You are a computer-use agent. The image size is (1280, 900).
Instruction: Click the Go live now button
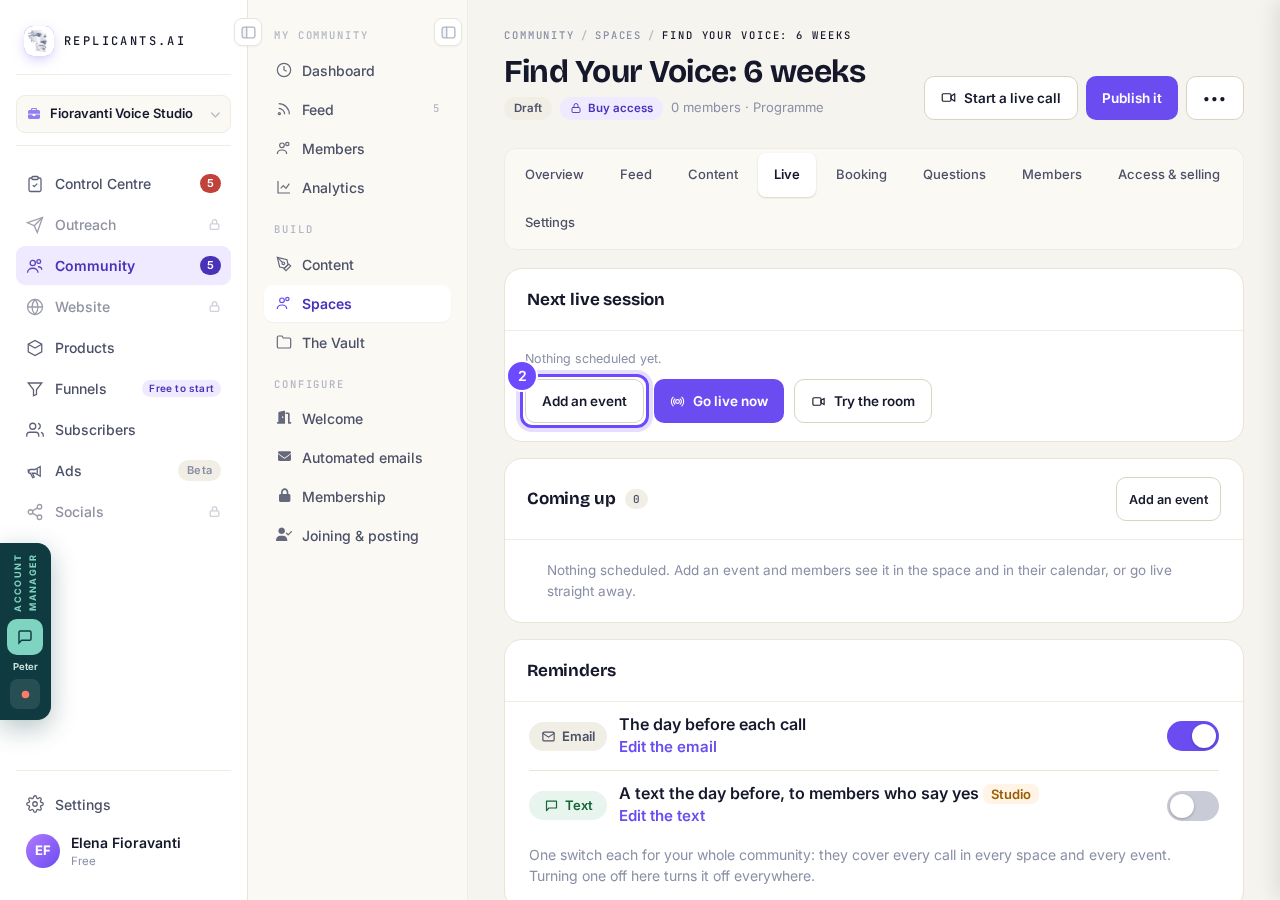[x=719, y=401]
